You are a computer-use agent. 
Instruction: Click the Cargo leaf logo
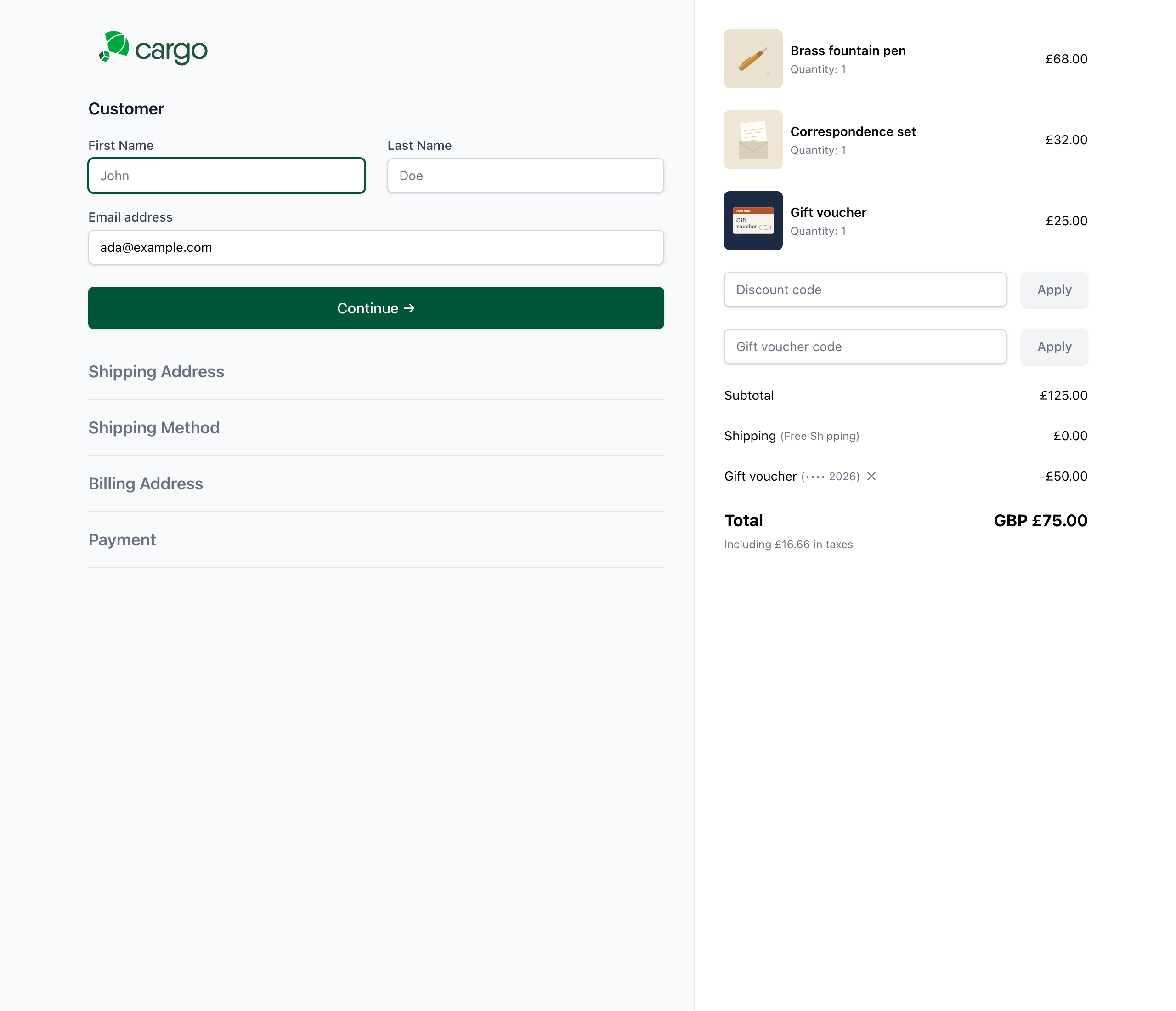(114, 46)
